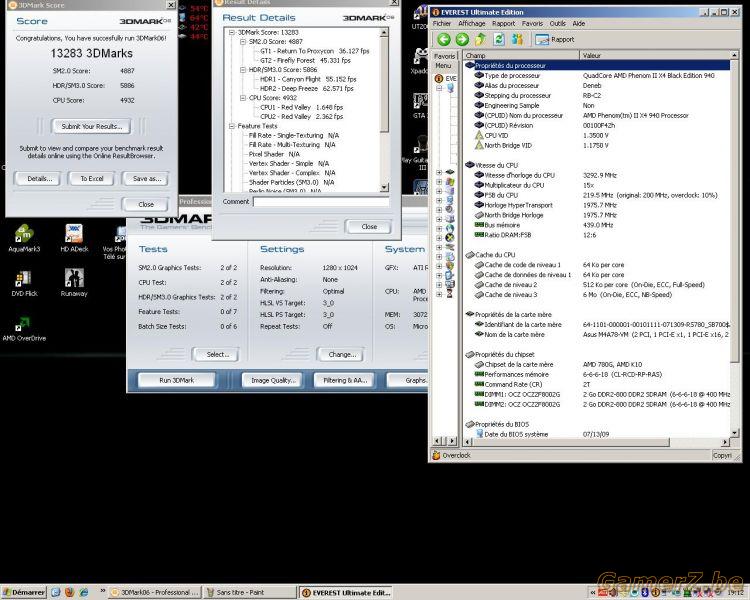
Task: Select the computer monitor icon in the EVEREST tree
Action: coord(450,89)
